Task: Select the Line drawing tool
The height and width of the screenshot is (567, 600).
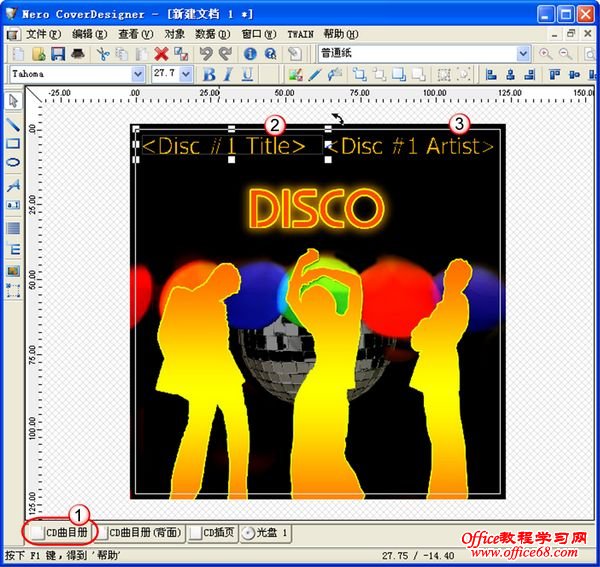Action: [13, 125]
